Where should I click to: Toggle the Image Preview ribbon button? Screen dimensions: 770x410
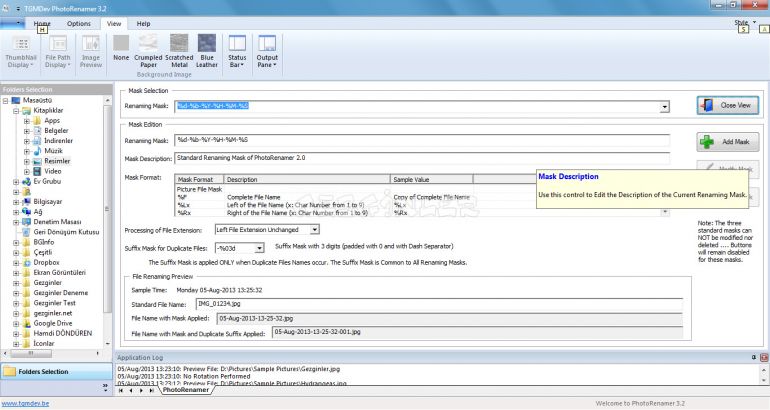(x=91, y=52)
